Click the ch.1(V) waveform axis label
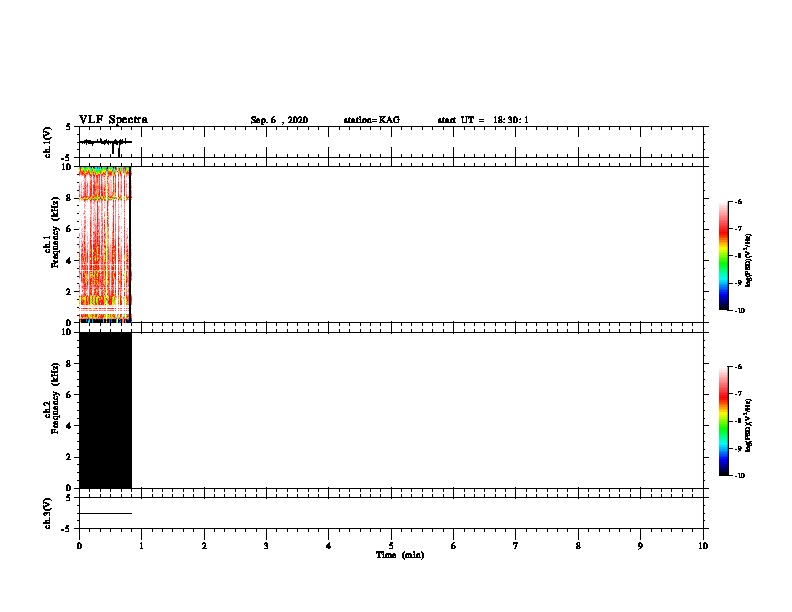The width and height of the screenshot is (792, 612). click(x=47, y=142)
